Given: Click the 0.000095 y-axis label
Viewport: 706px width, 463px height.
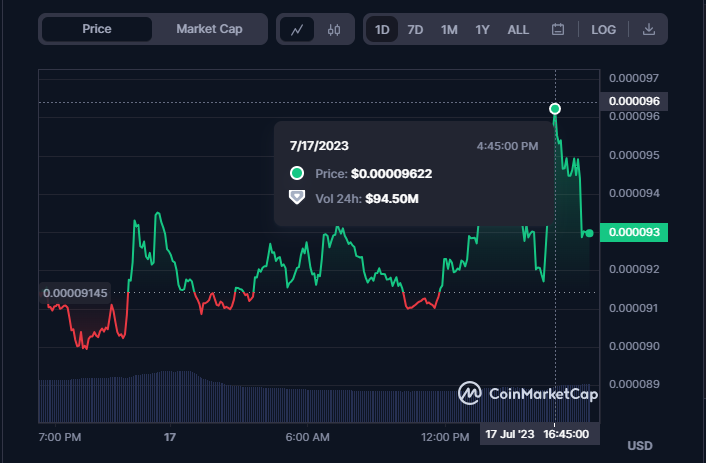Looking at the screenshot, I should [634, 155].
